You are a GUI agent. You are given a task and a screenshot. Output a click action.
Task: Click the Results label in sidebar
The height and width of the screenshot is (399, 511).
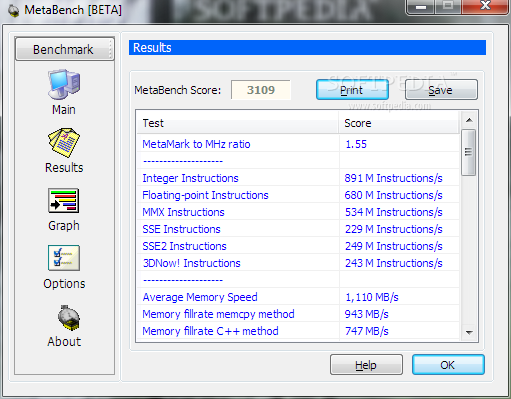pos(64,167)
